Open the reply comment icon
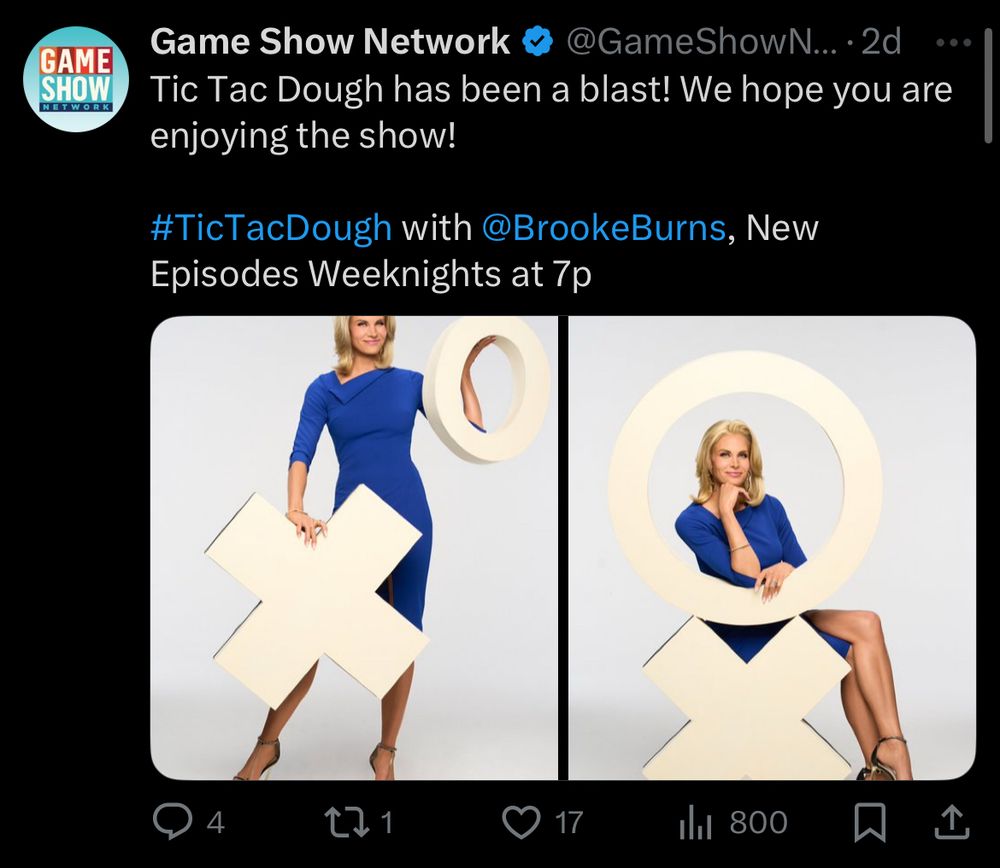This screenshot has width=1000, height=868. coord(172,821)
